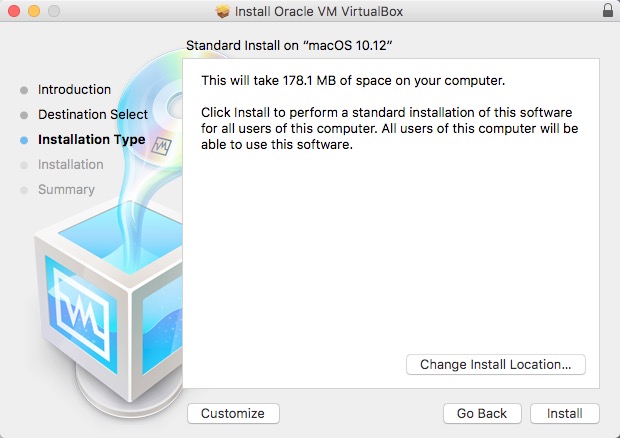
Task: Minimize the installer with the yellow button
Action: pyautogui.click(x=33, y=11)
